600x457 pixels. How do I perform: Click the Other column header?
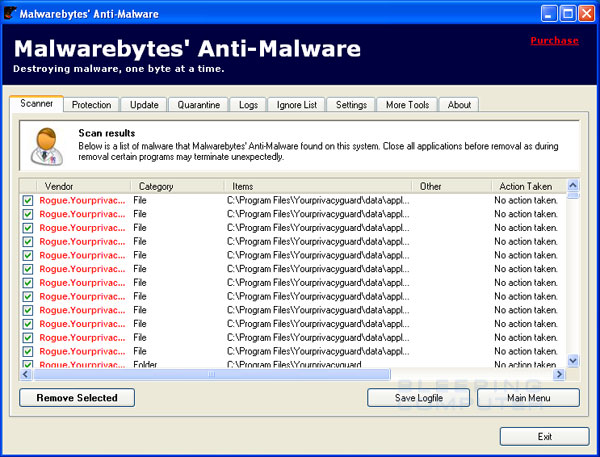pyautogui.click(x=452, y=186)
